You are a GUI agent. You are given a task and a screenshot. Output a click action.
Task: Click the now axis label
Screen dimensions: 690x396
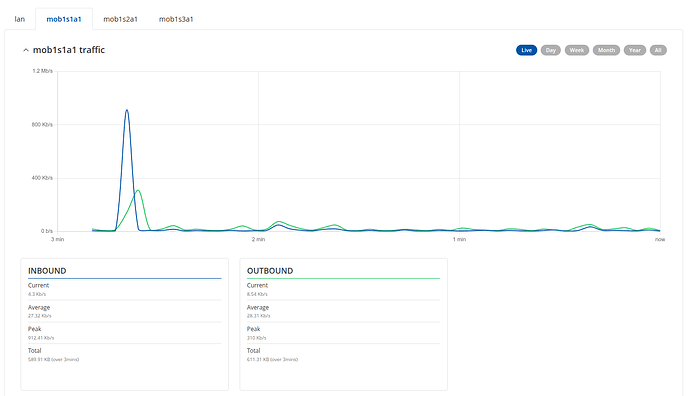[660, 239]
